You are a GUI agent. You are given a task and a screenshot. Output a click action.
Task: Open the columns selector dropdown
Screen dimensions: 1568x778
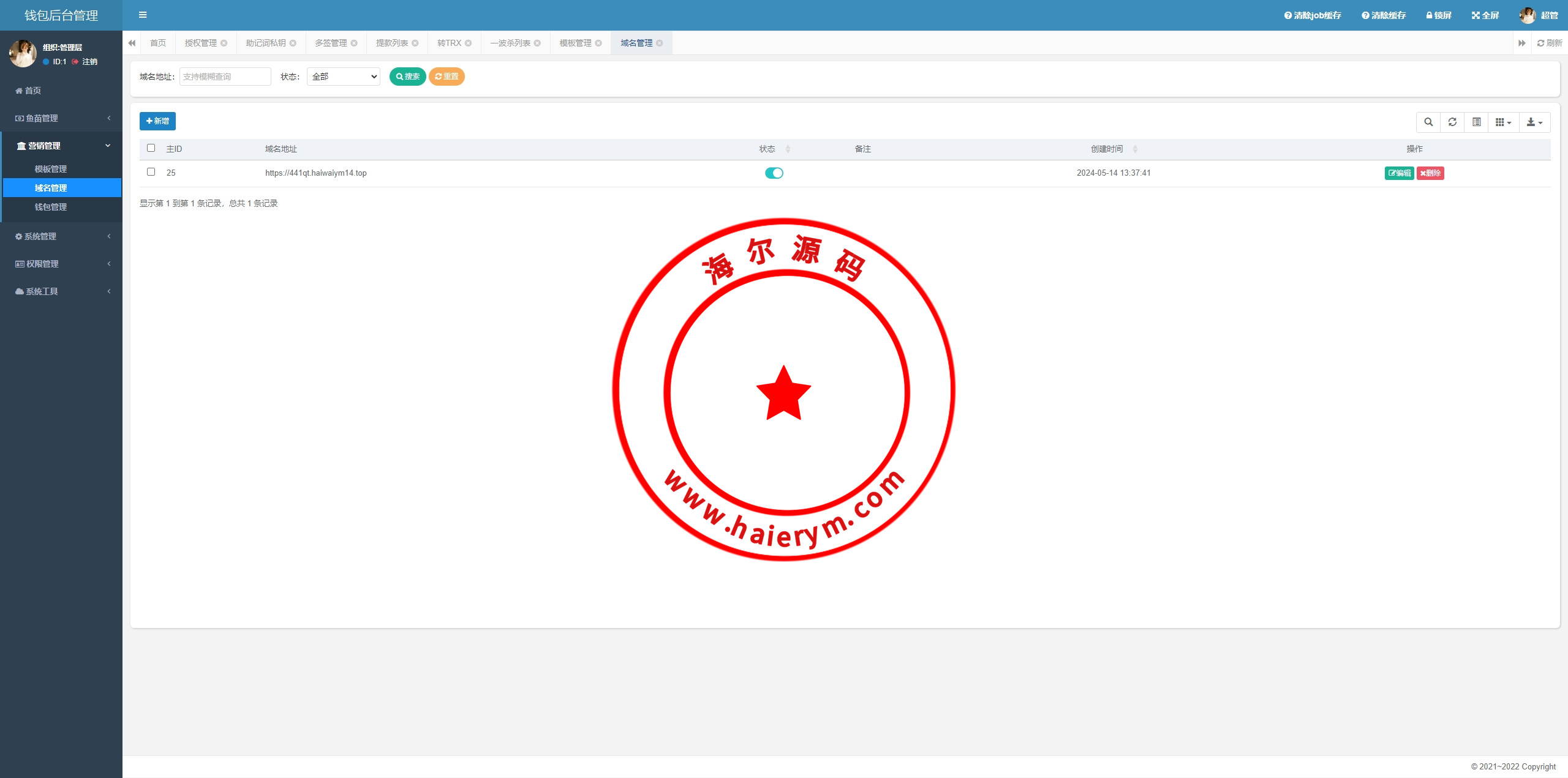click(x=1503, y=122)
